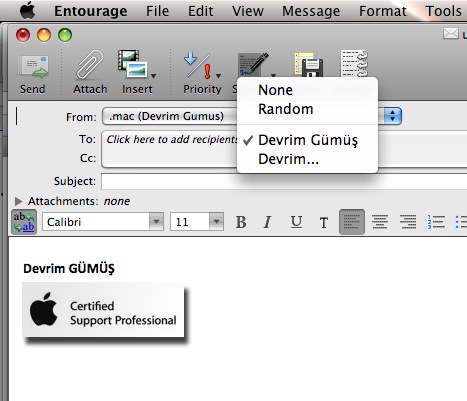Viewport: 467px width, 401px height.
Task: Click the Signature pen icon
Action: click(x=253, y=65)
